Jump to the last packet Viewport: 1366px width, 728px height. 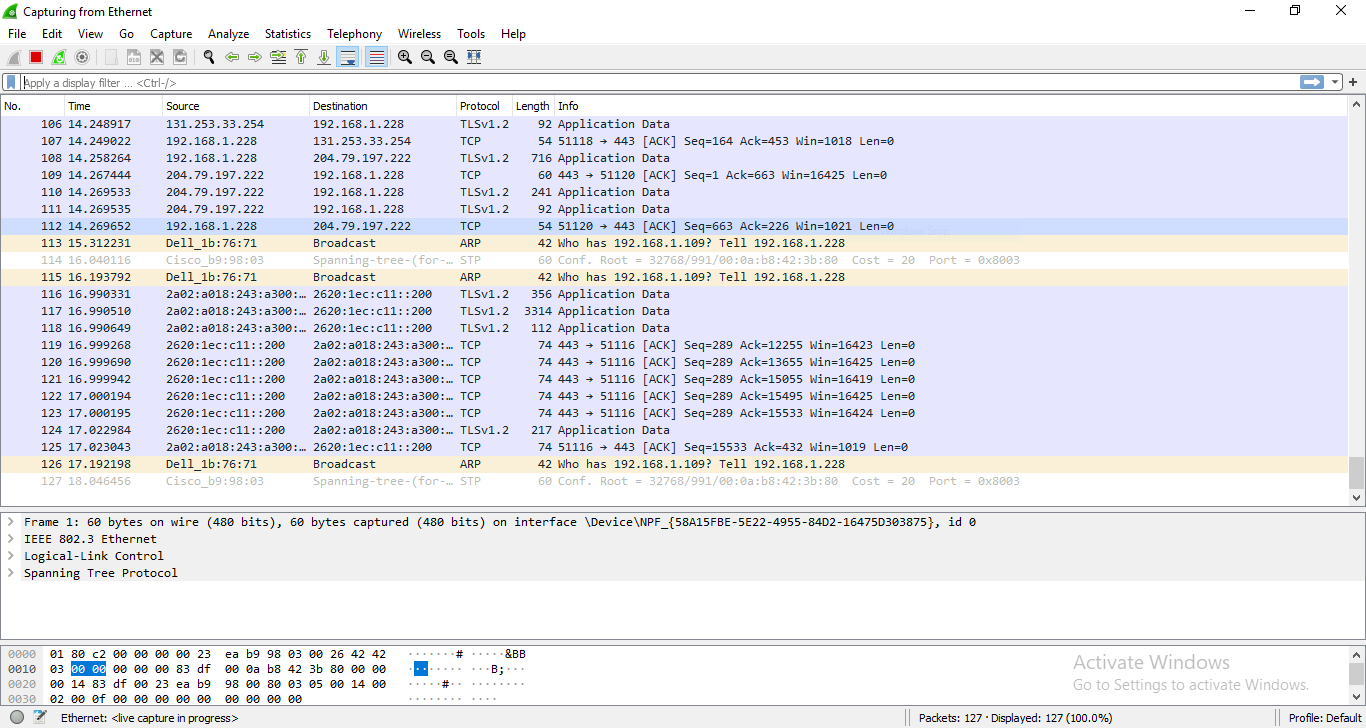(x=324, y=57)
